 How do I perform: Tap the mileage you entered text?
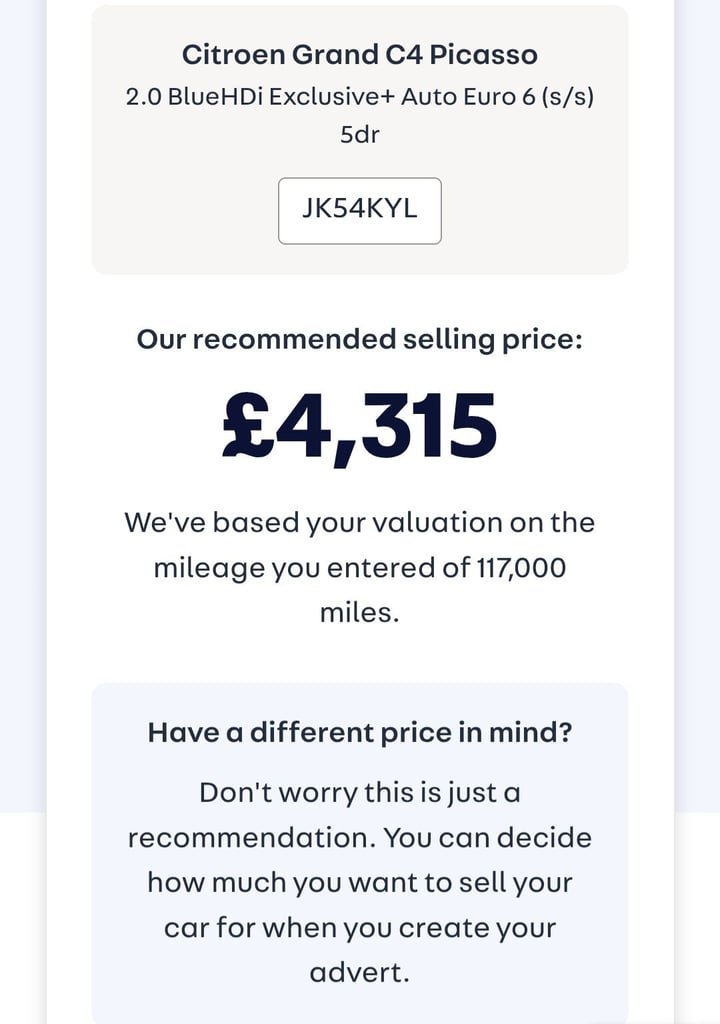point(296,568)
